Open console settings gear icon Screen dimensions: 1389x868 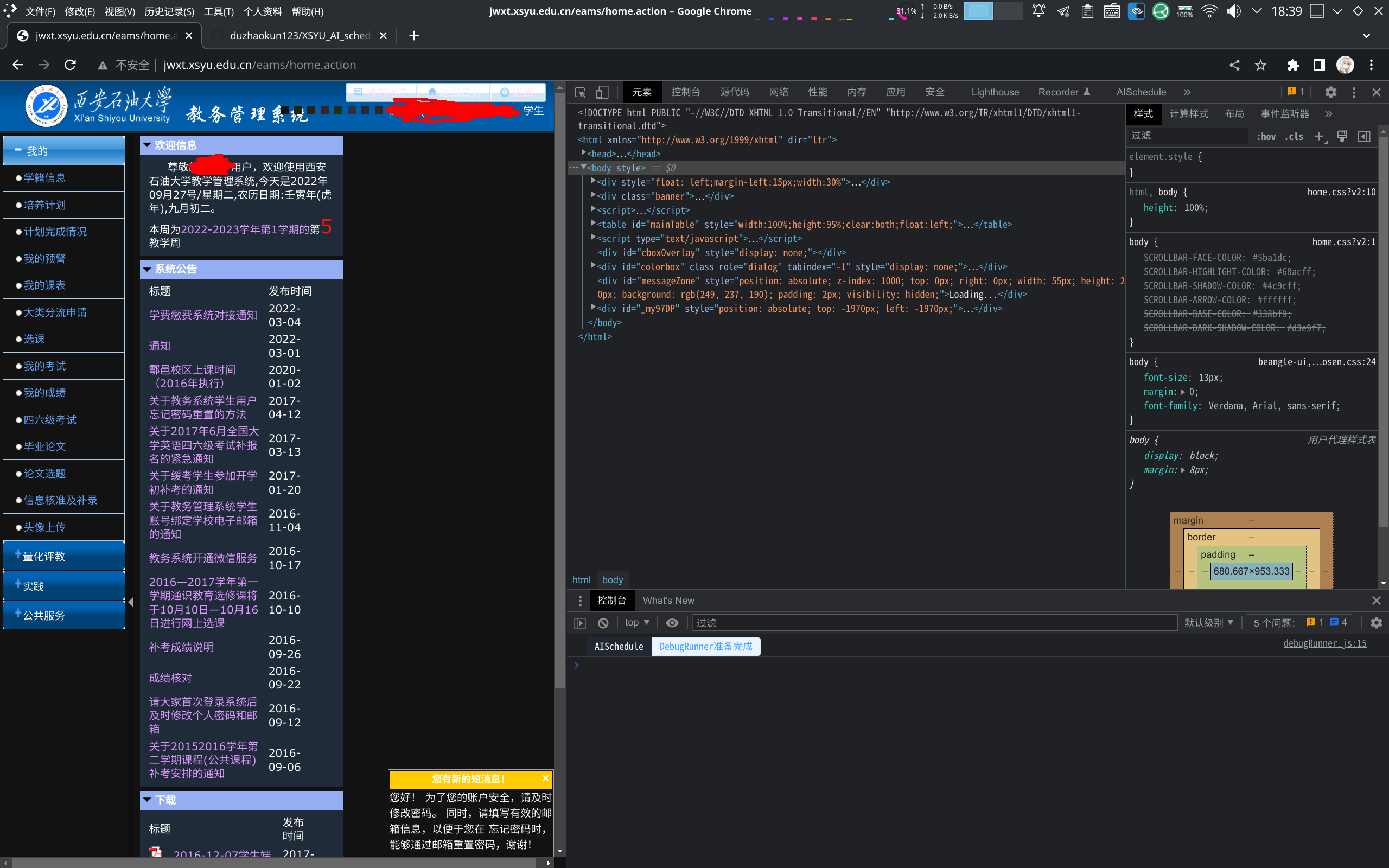pos(1376,623)
